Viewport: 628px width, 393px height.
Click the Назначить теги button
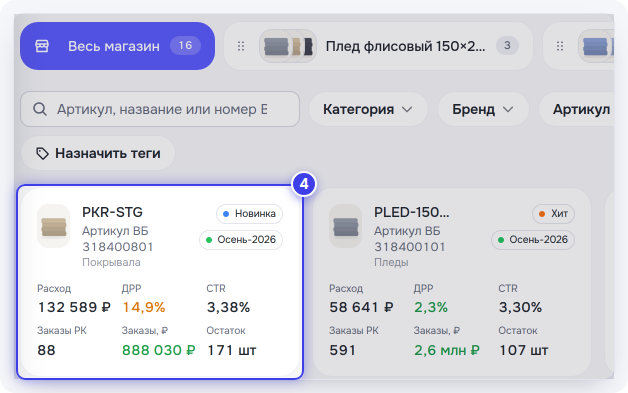(98, 153)
